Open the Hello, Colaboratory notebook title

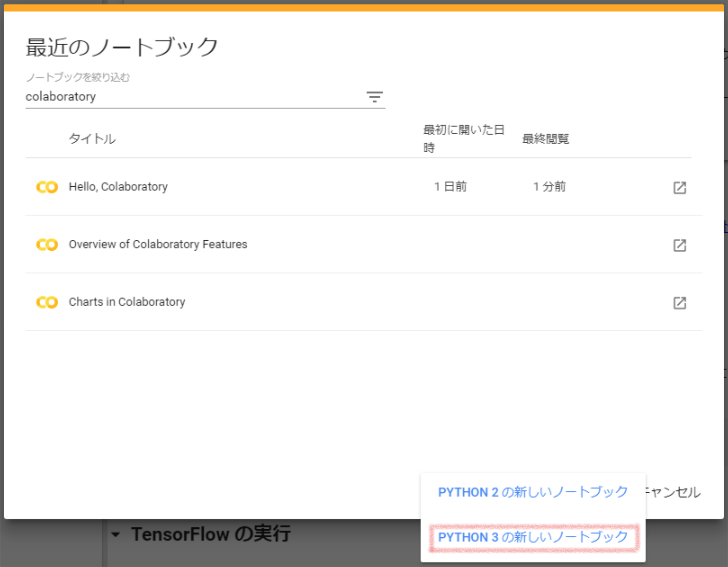pyautogui.click(x=118, y=187)
